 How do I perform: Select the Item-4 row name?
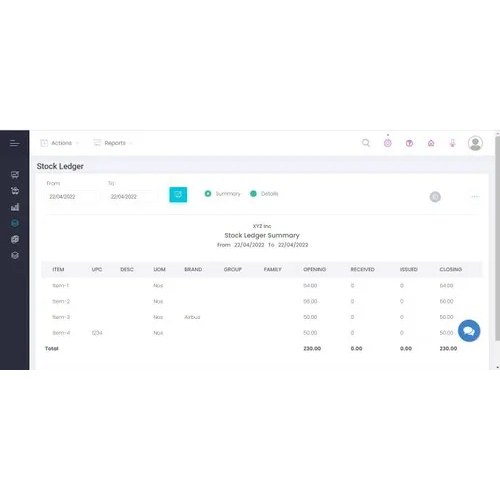(x=61, y=333)
